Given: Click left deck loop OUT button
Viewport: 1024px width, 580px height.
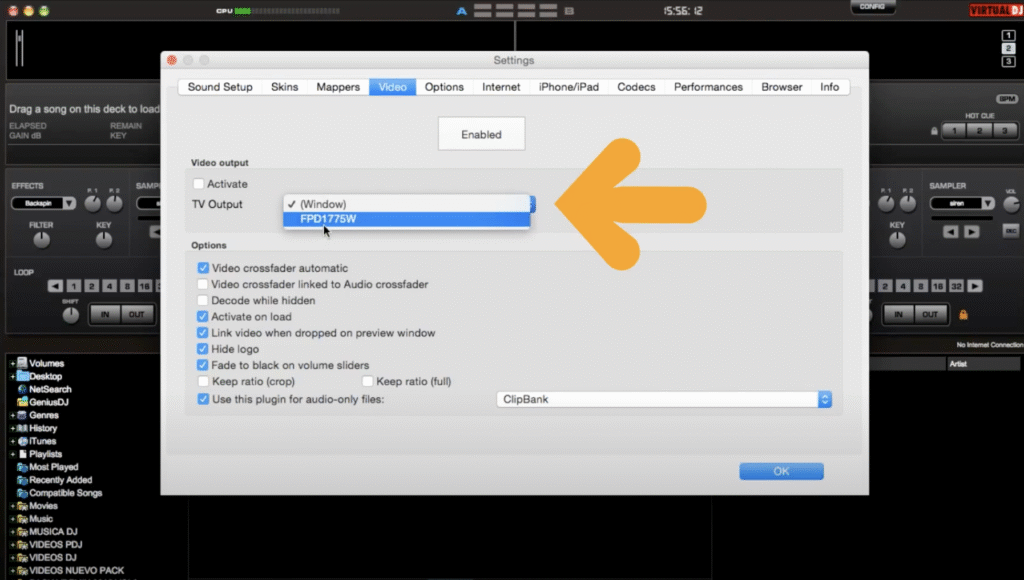Looking at the screenshot, I should click(136, 314).
